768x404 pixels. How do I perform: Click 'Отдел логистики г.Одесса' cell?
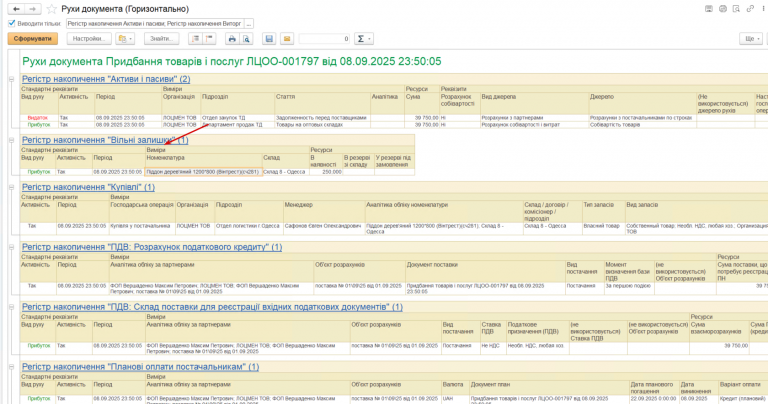click(x=249, y=229)
